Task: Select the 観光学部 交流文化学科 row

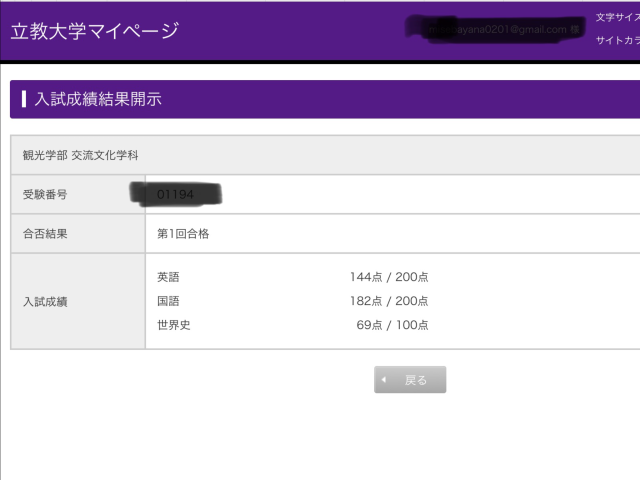Action: 80,155
